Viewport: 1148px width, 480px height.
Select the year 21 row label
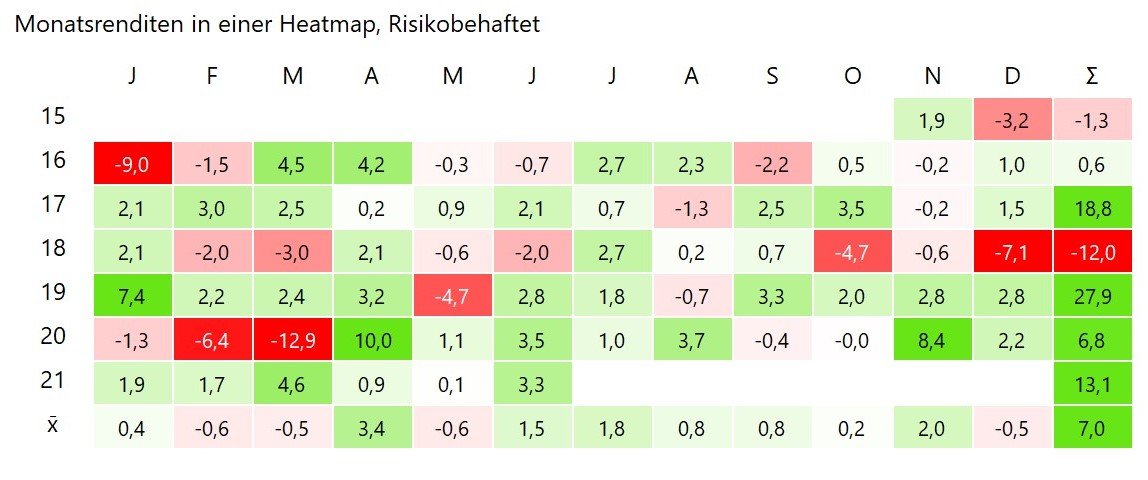tap(52, 381)
